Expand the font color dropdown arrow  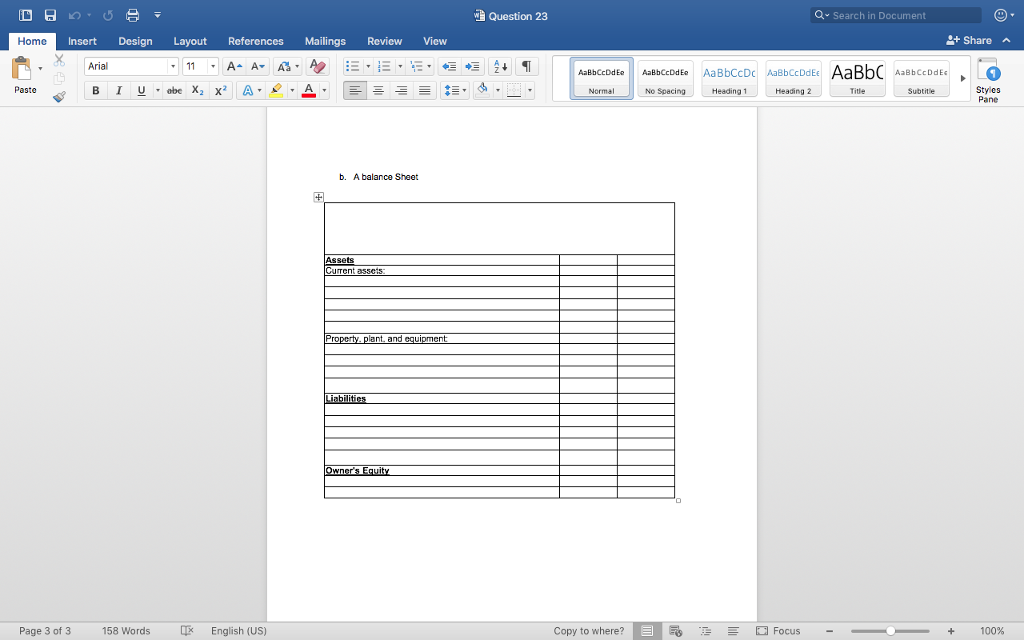pos(322,90)
